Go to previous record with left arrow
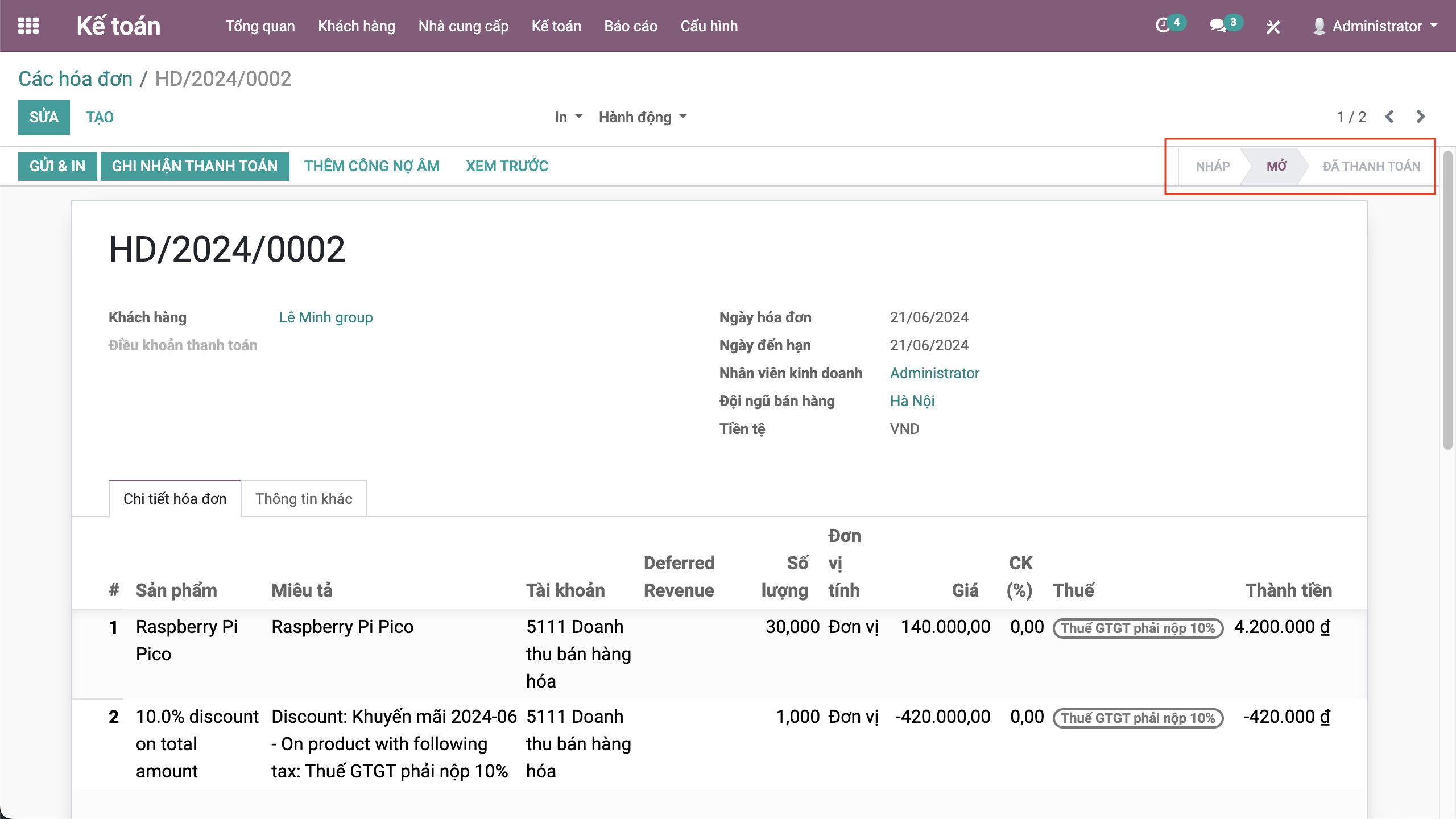This screenshot has width=1456, height=819. click(x=1389, y=117)
